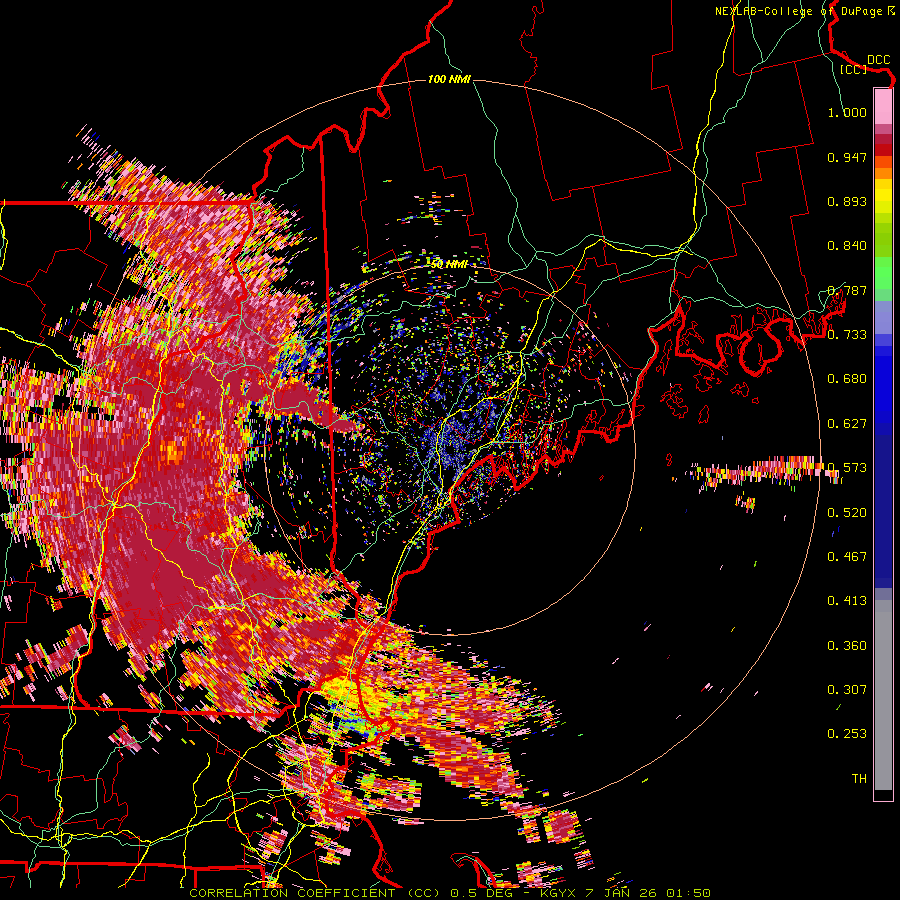Pick the light pink top of the color scale
The width and height of the screenshot is (900, 900).
pos(883,106)
